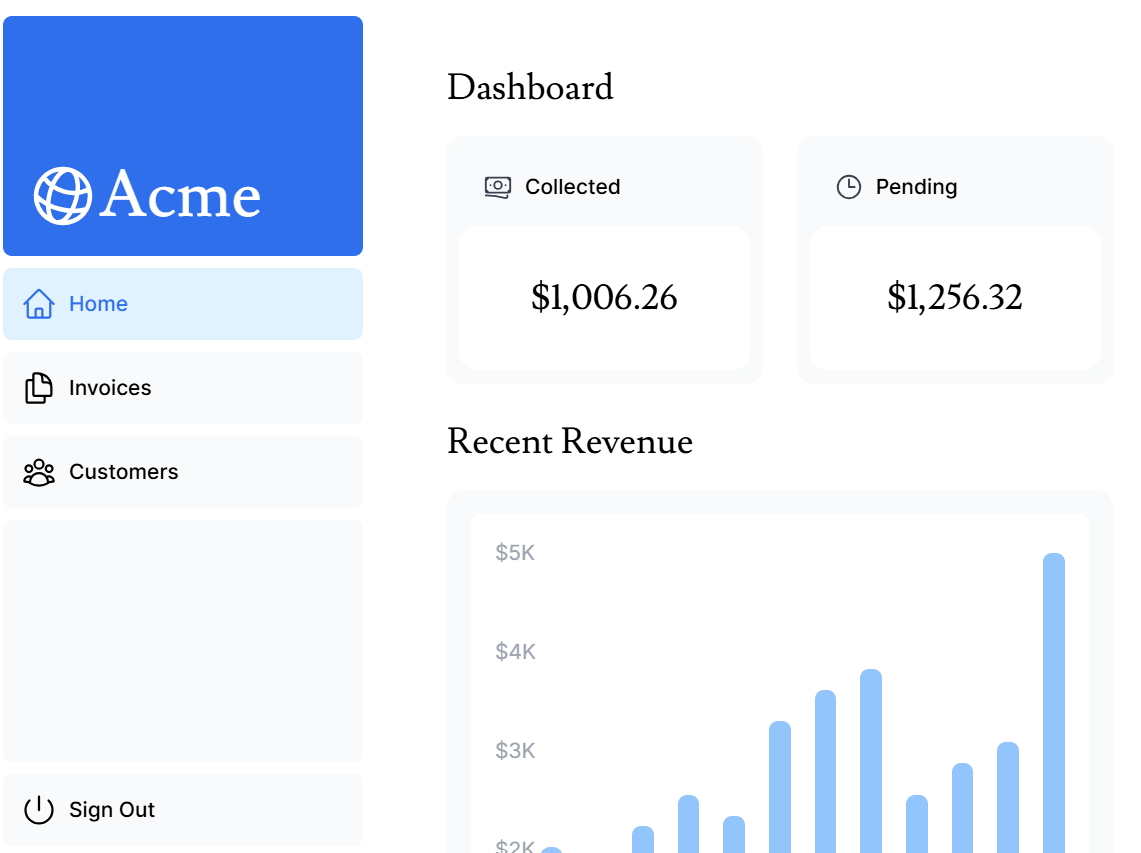Click the Dashboard page heading
The image size is (1141, 853).
click(x=530, y=88)
